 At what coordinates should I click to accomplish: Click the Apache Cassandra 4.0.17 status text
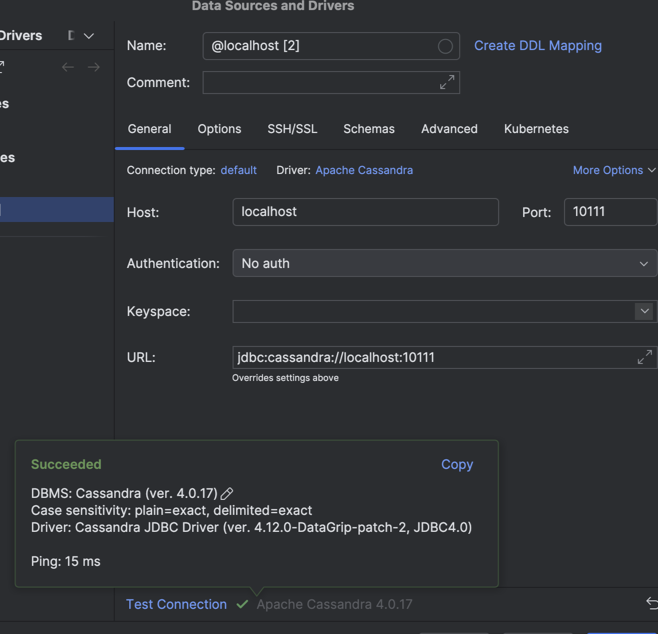pyautogui.click(x=335, y=604)
